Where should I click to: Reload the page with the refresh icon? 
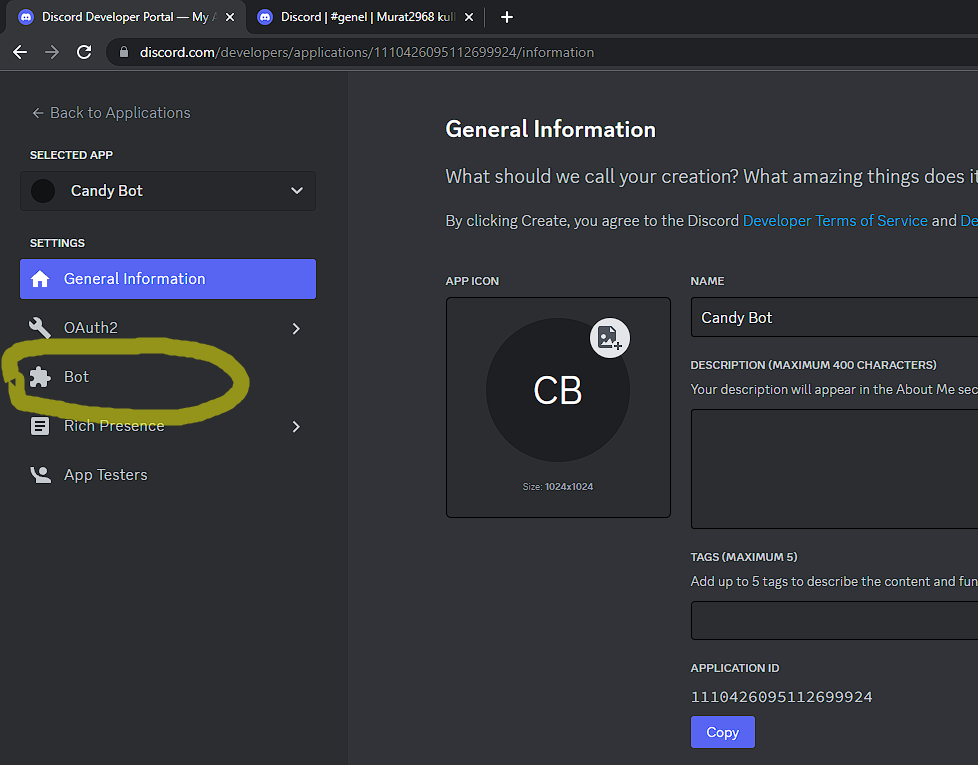[84, 52]
